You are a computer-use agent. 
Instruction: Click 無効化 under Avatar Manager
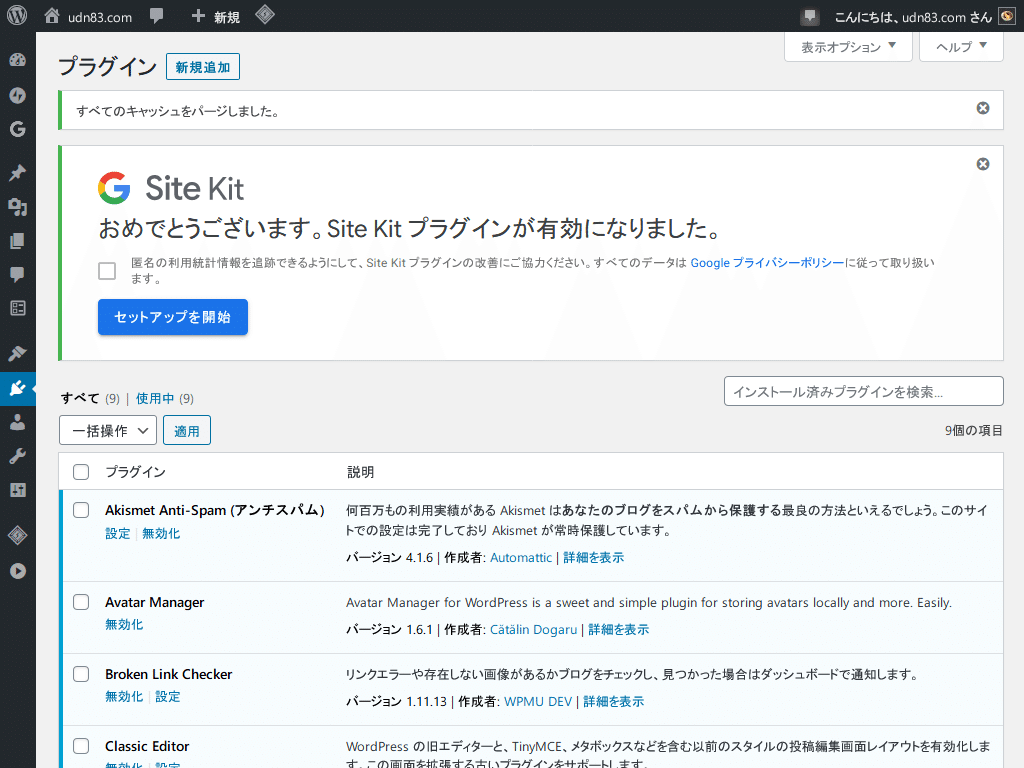124,624
